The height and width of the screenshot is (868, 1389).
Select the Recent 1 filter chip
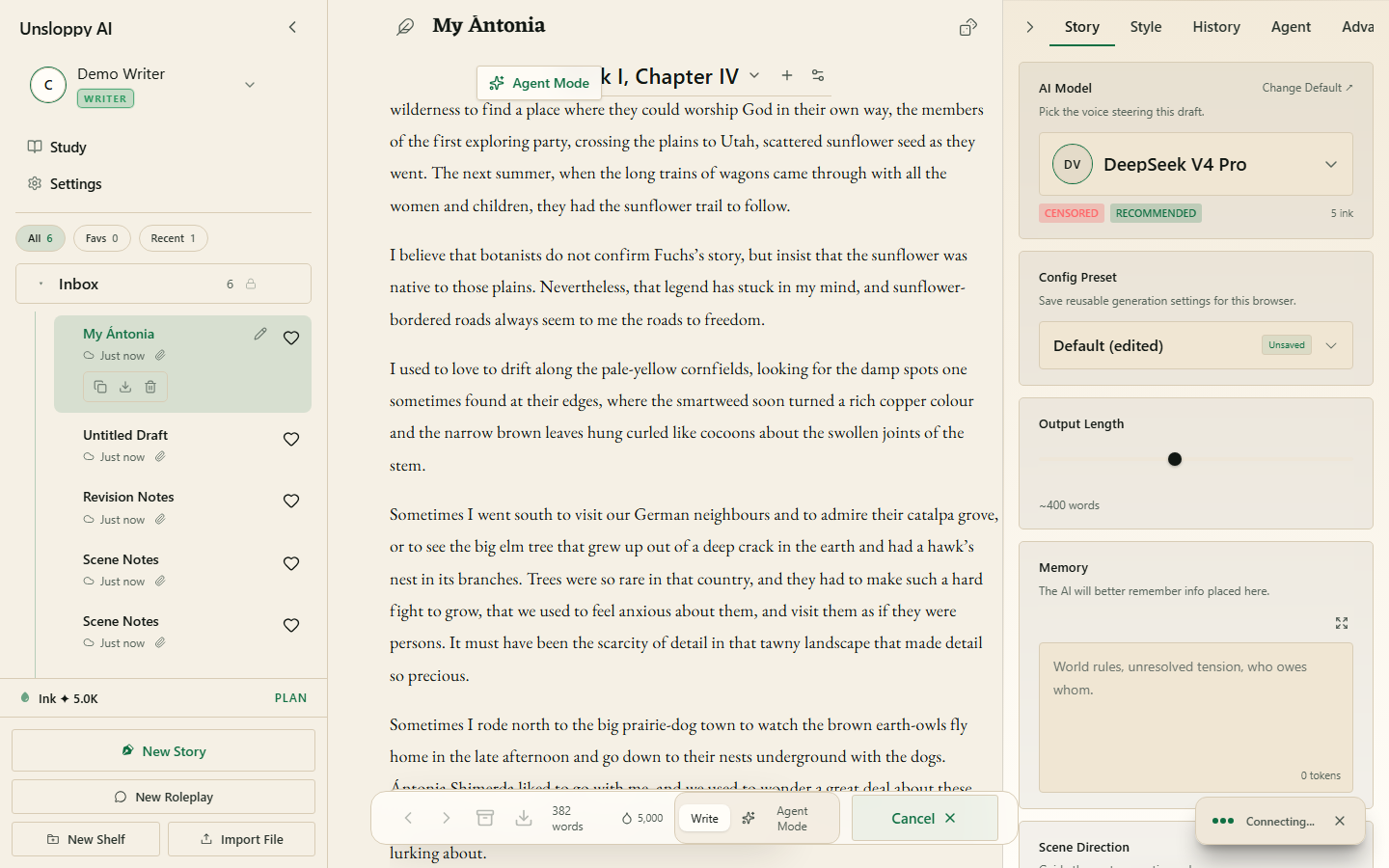pyautogui.click(x=174, y=238)
